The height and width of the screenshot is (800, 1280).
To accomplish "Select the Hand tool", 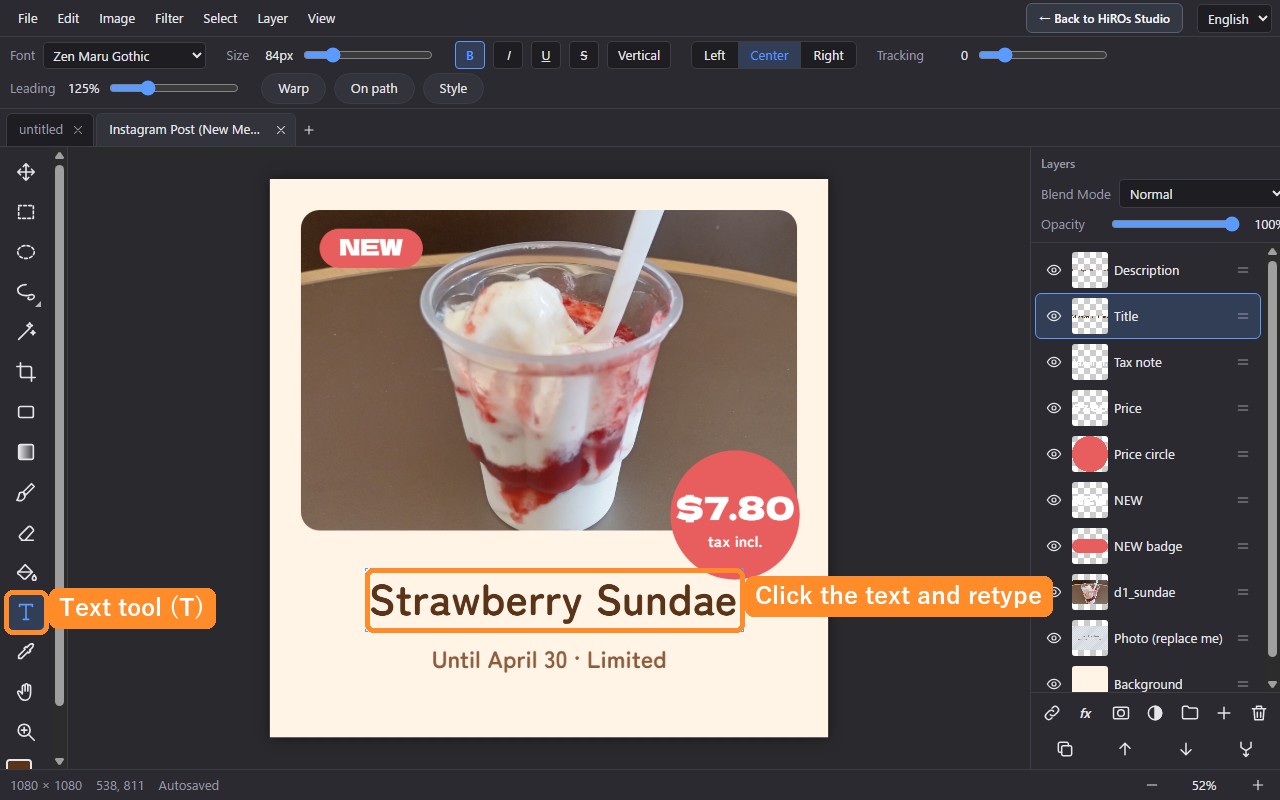I will coord(26,692).
